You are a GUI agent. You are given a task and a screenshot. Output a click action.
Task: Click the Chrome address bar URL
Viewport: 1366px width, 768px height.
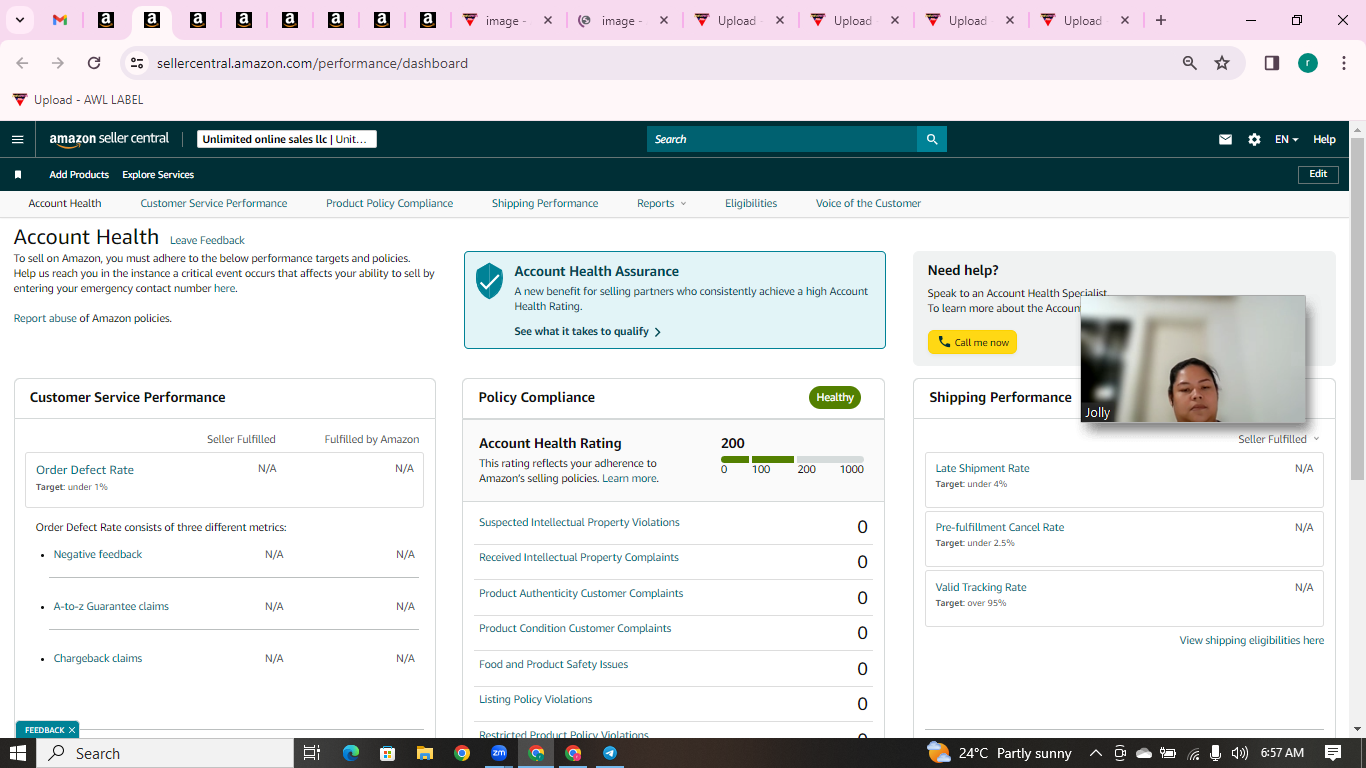[x=312, y=63]
